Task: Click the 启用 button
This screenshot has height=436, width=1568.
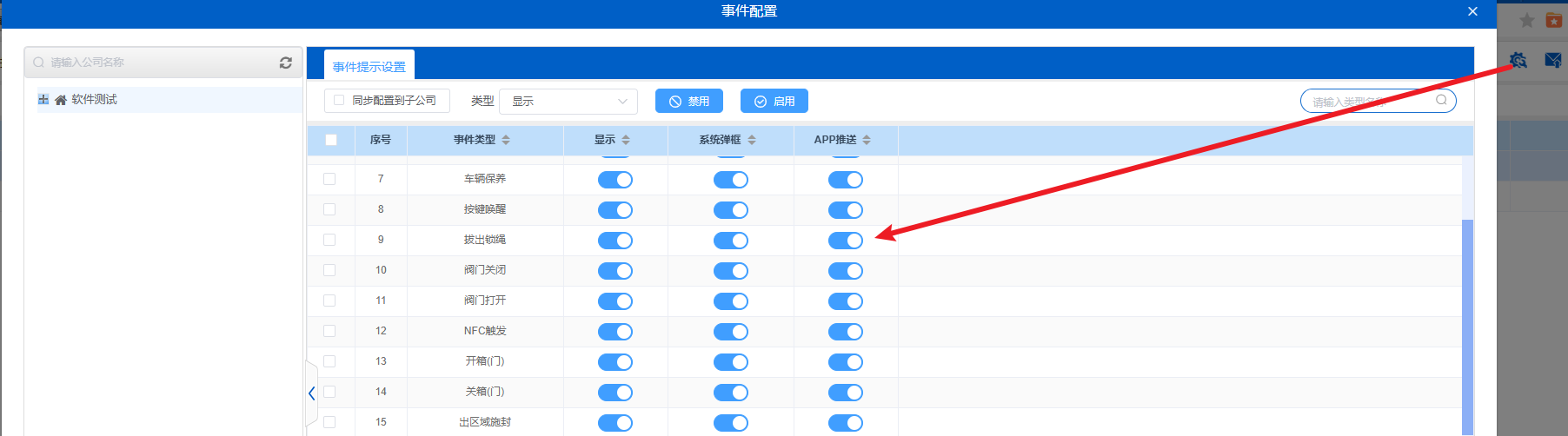Action: click(x=774, y=102)
